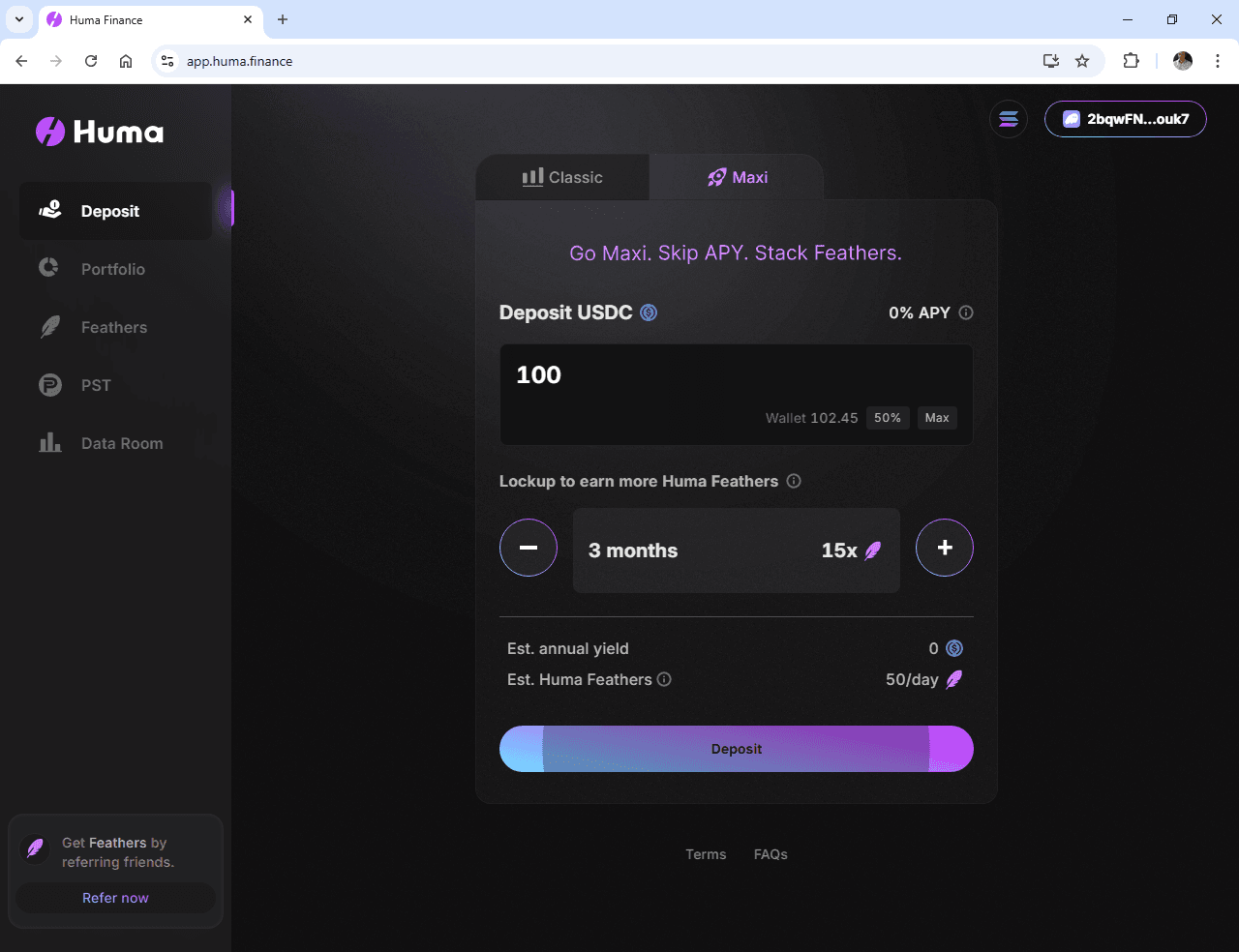The width and height of the screenshot is (1239, 952).
Task: Open the browser home page
Action: [x=126, y=61]
